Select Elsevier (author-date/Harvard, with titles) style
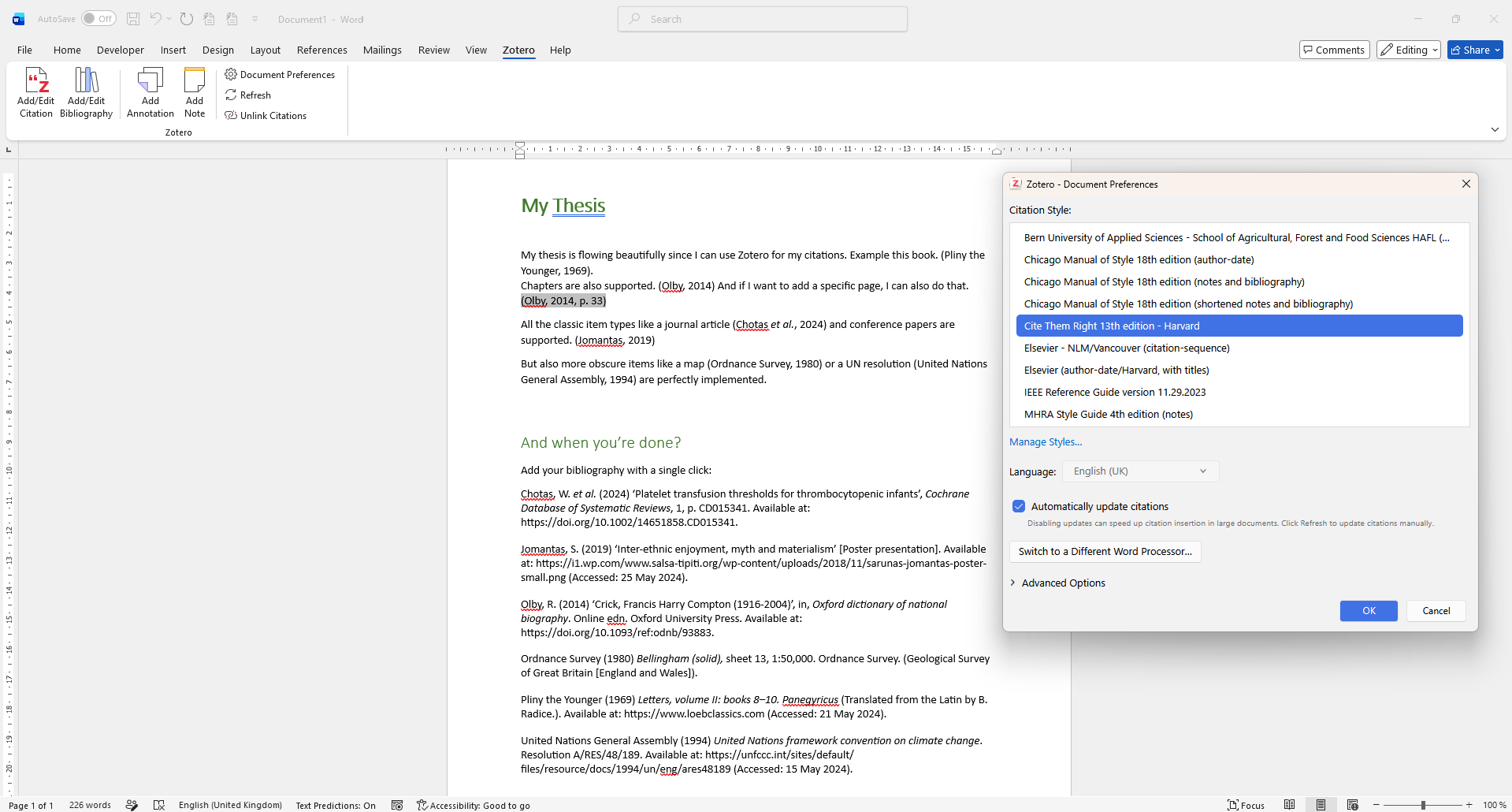1512x812 pixels. pos(1239,370)
